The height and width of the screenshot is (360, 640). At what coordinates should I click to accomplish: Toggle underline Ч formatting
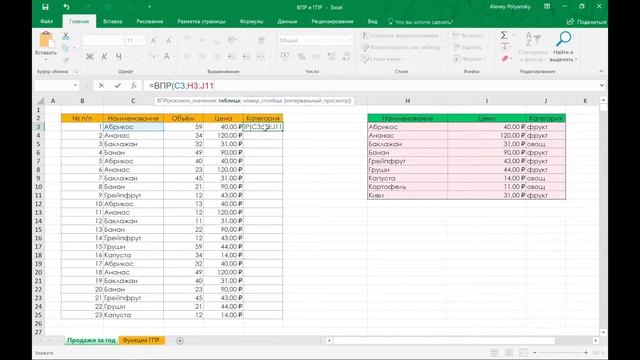point(119,57)
